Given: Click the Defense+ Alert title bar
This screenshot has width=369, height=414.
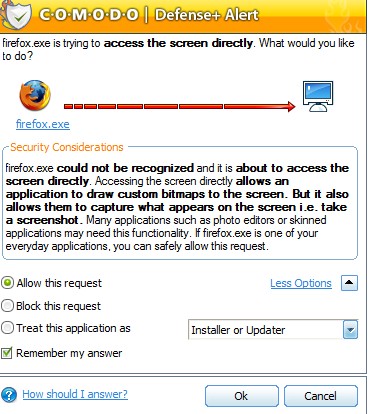Looking at the screenshot, I should (184, 15).
